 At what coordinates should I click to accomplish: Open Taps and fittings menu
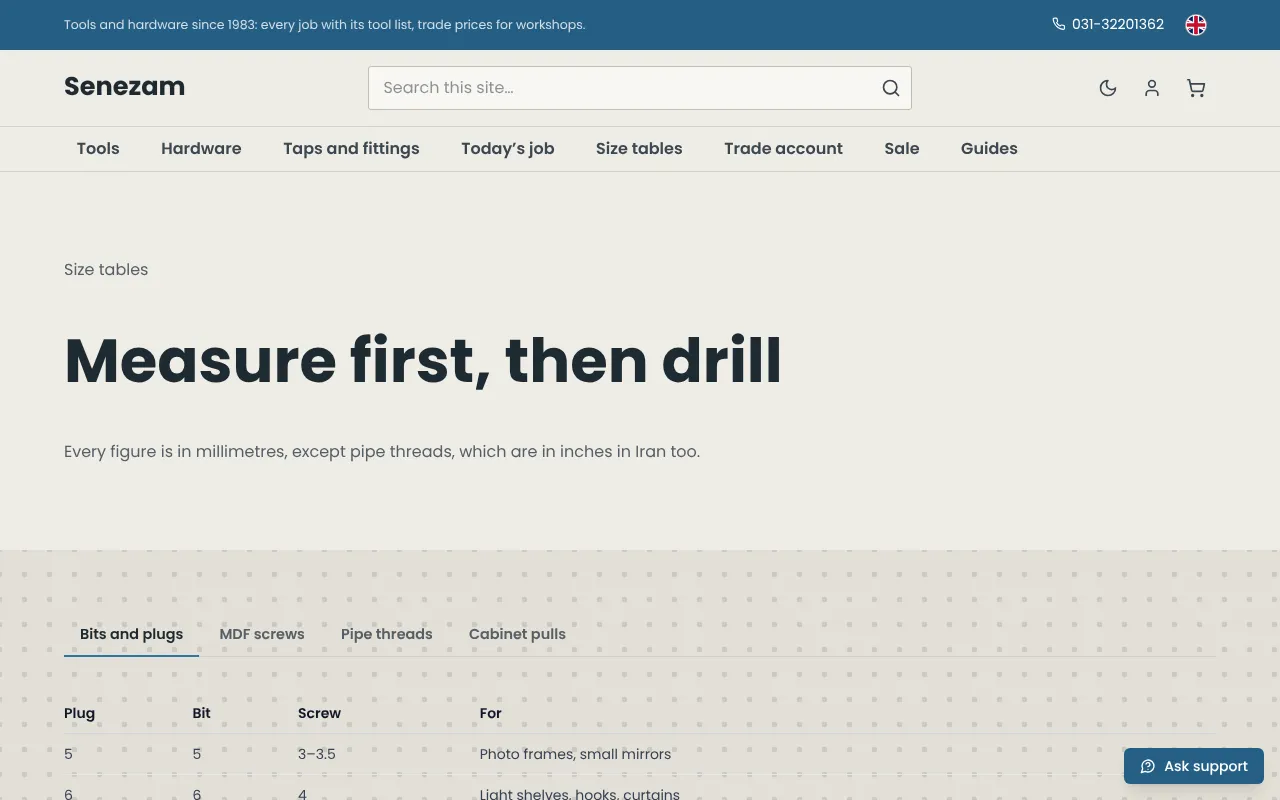pos(351,148)
